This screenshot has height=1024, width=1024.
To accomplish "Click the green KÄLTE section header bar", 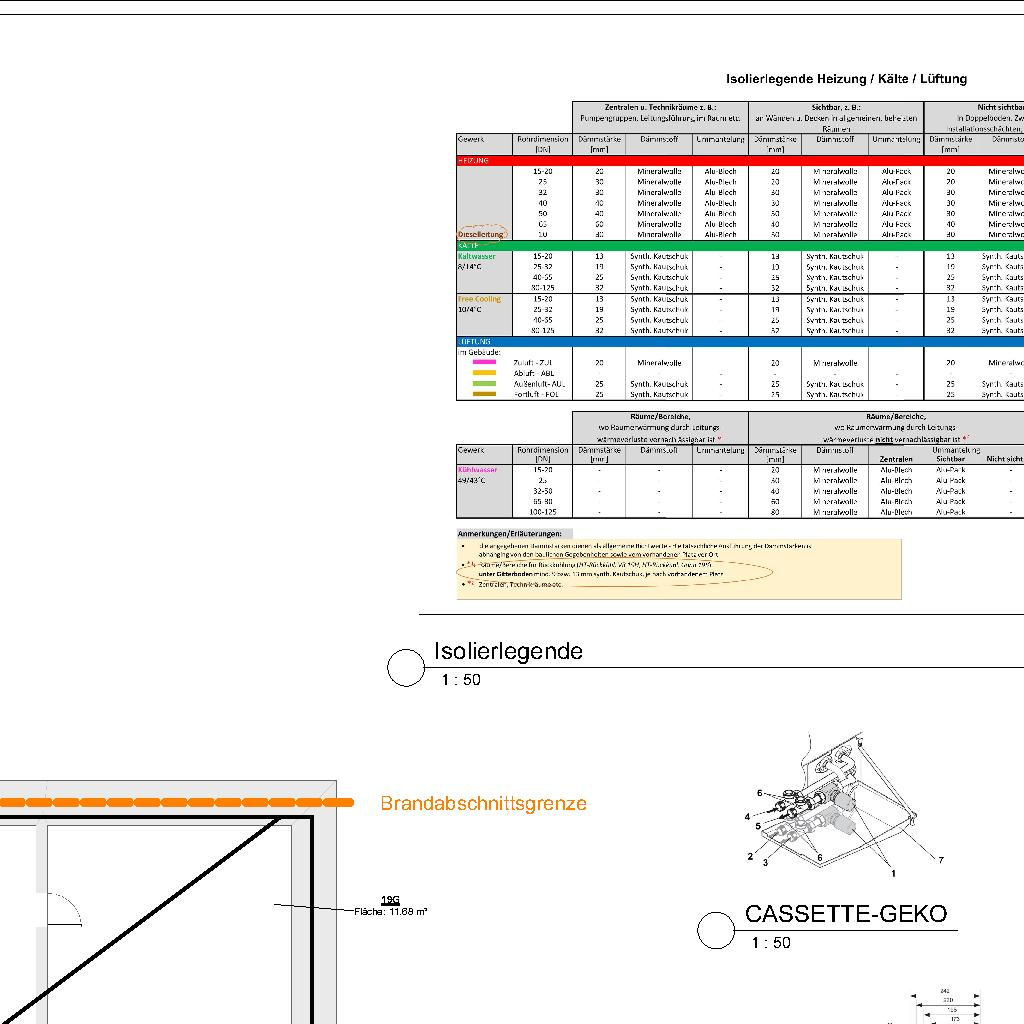I will [740, 245].
